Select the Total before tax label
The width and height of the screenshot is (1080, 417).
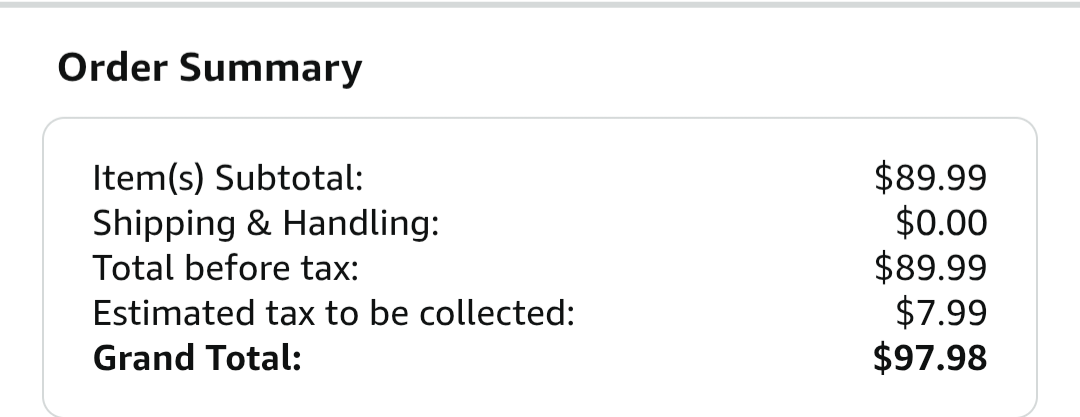(225, 268)
